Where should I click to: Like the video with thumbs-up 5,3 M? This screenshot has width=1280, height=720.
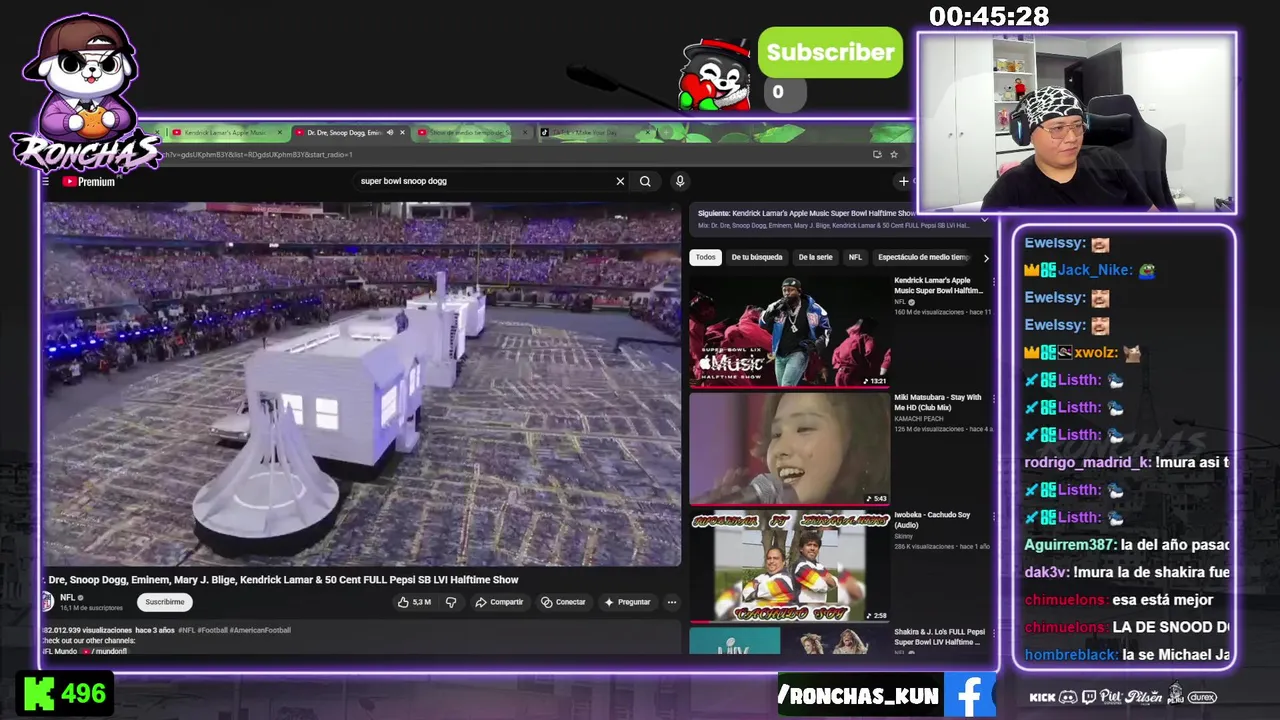(x=414, y=602)
